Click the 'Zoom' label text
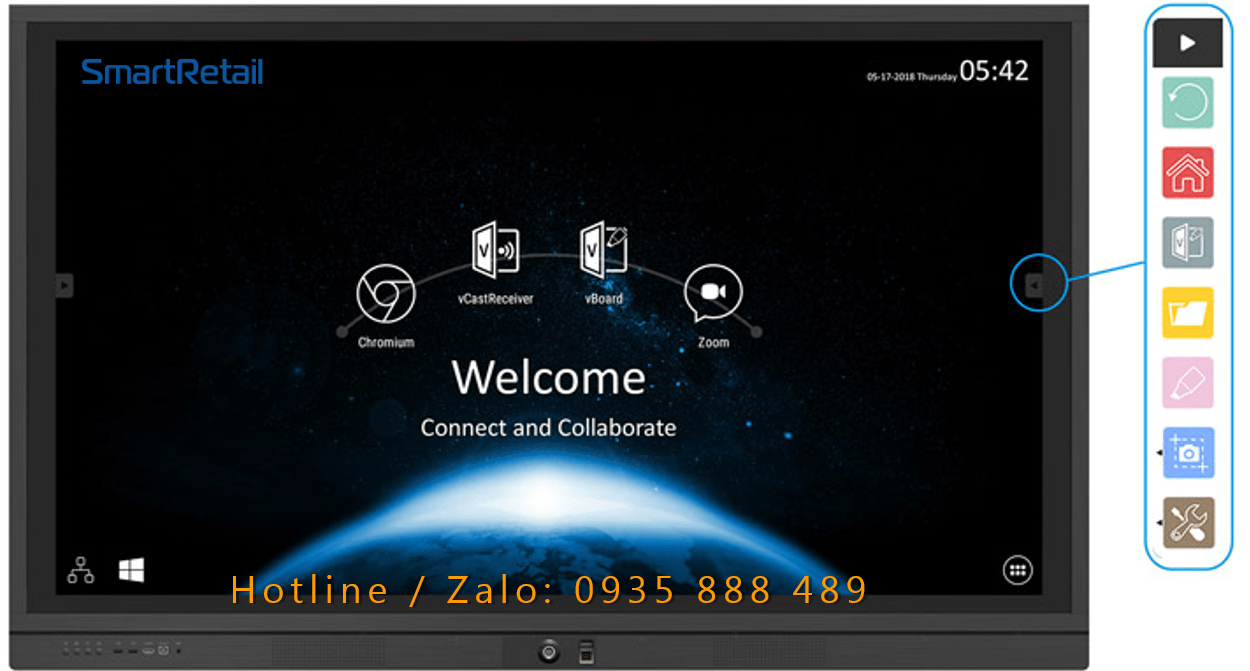This screenshot has height=671, width=1250. tap(713, 342)
